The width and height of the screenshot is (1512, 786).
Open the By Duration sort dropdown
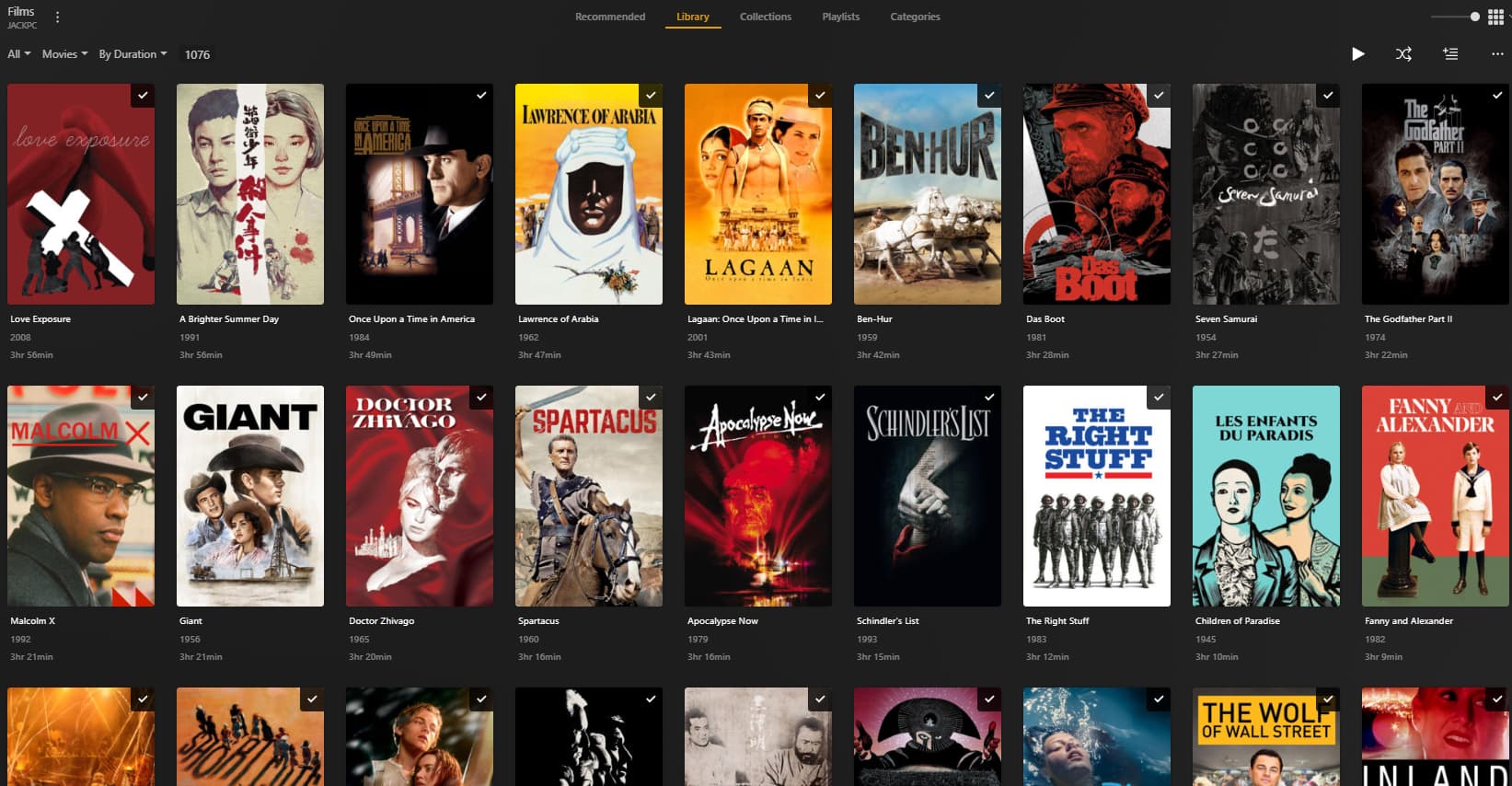[x=133, y=54]
